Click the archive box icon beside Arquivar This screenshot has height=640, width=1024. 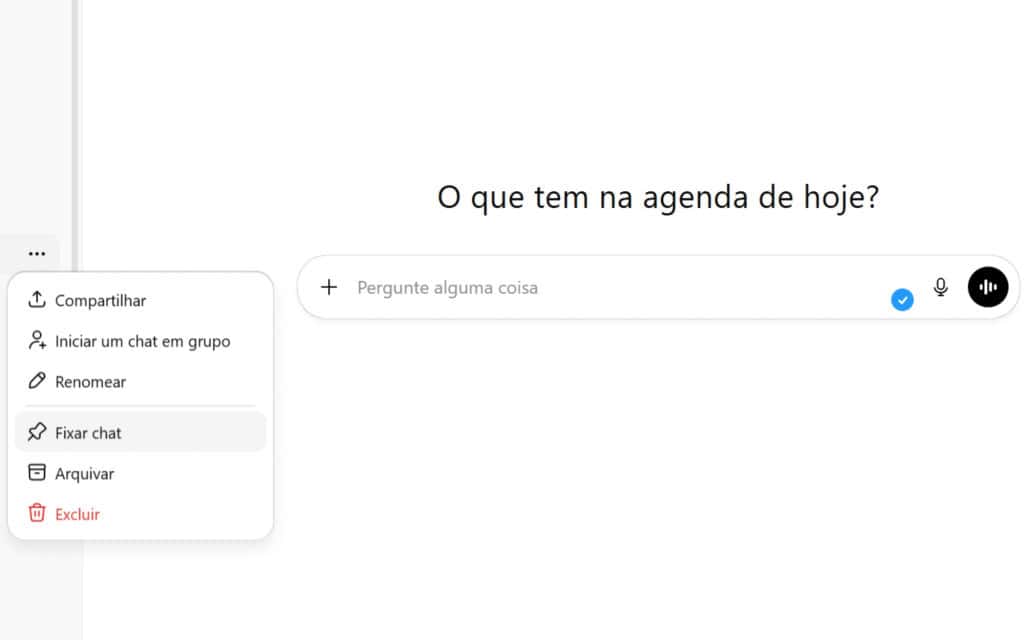38,472
